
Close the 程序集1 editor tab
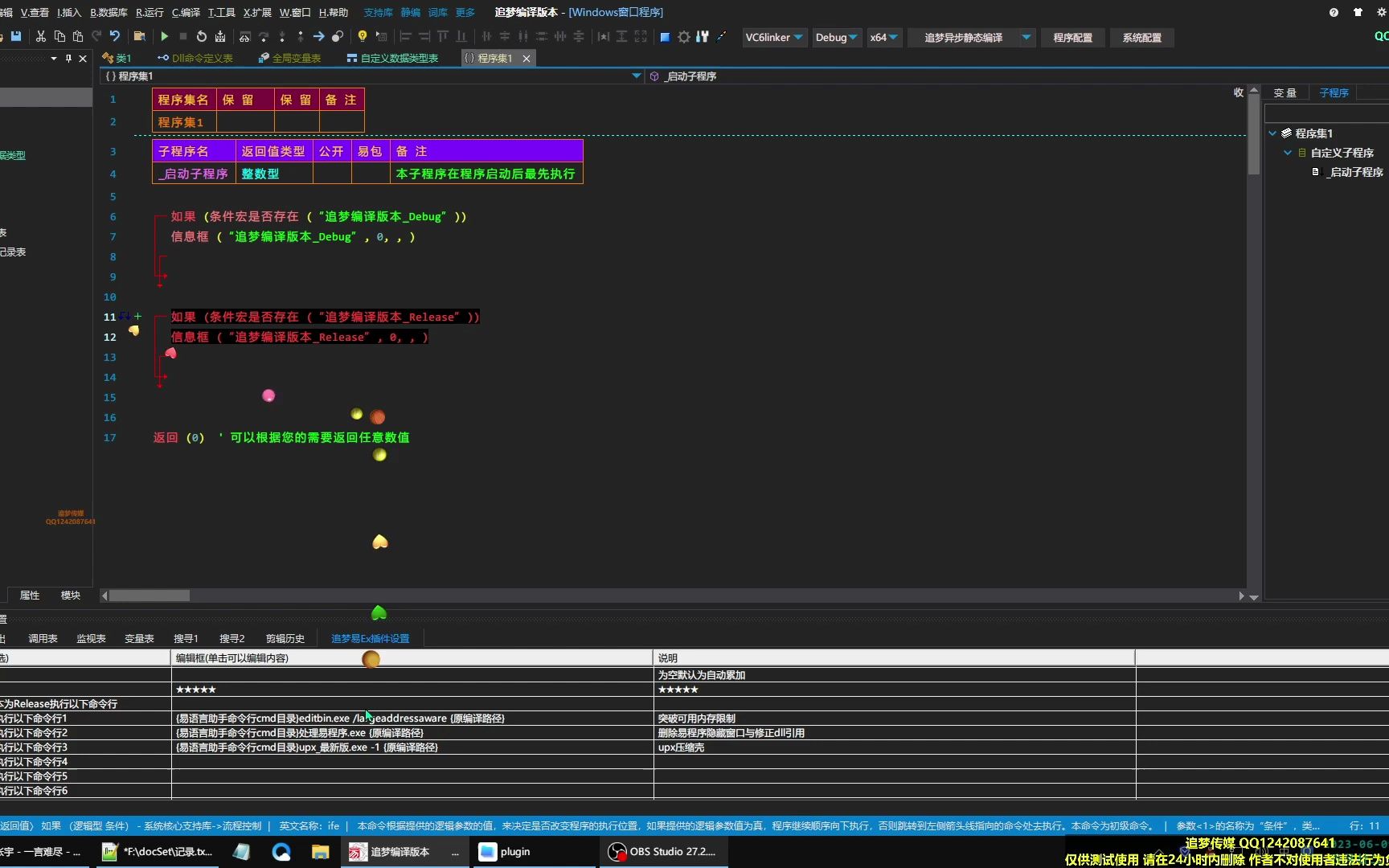[x=527, y=59]
